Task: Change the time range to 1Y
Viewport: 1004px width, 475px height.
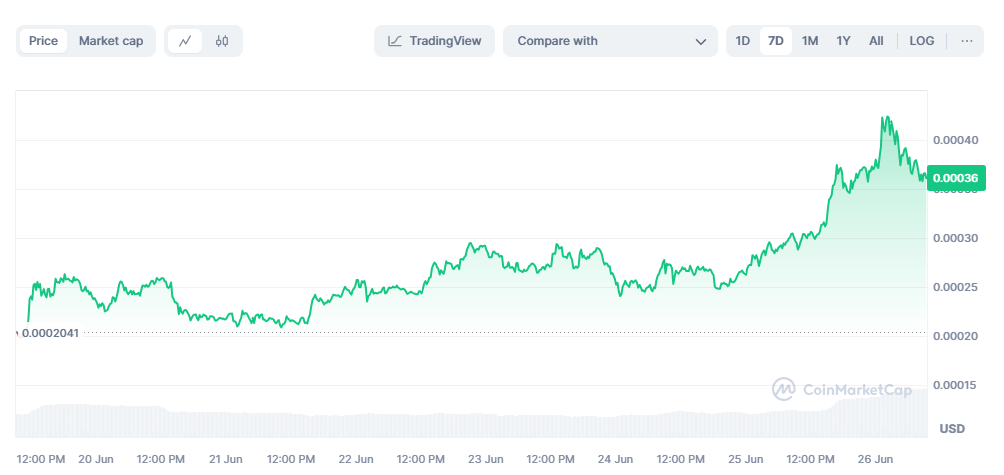Action: pos(843,41)
